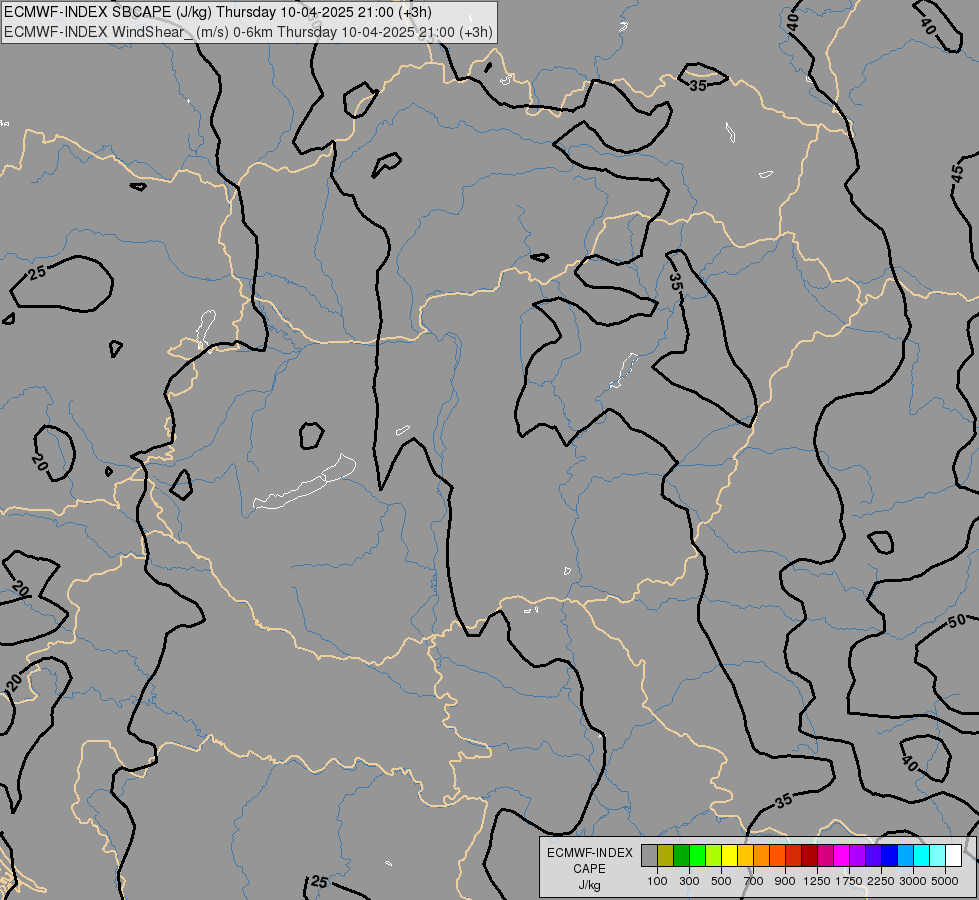Pick the dark green legend swatch
The image size is (979, 900).
(x=681, y=856)
